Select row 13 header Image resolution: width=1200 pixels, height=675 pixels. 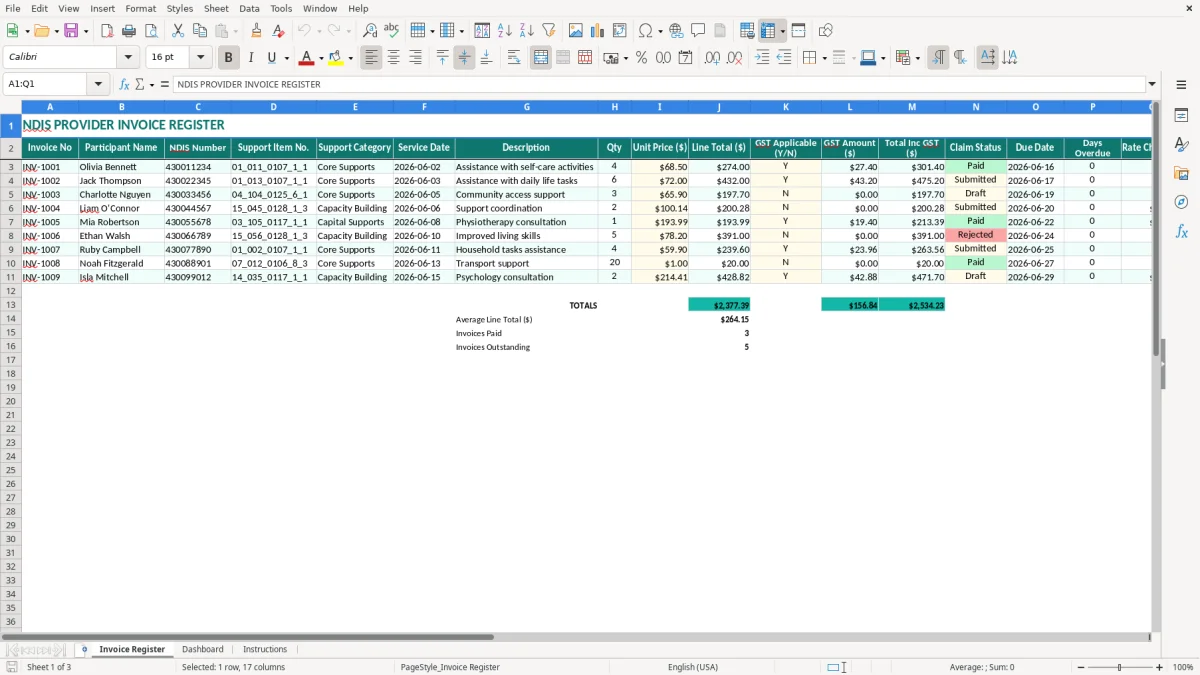(x=11, y=305)
